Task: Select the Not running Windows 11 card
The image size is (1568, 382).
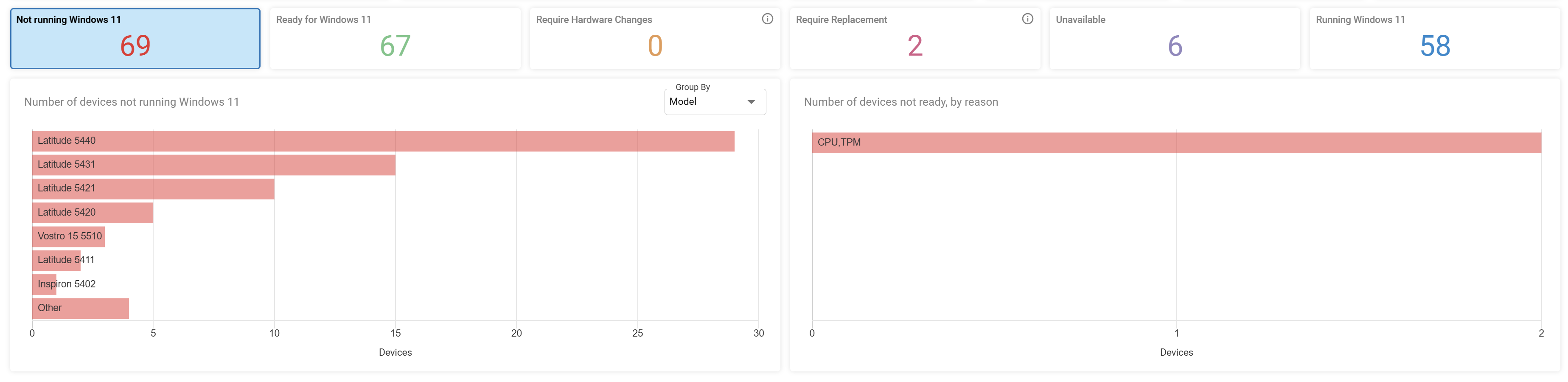Action: [x=135, y=38]
